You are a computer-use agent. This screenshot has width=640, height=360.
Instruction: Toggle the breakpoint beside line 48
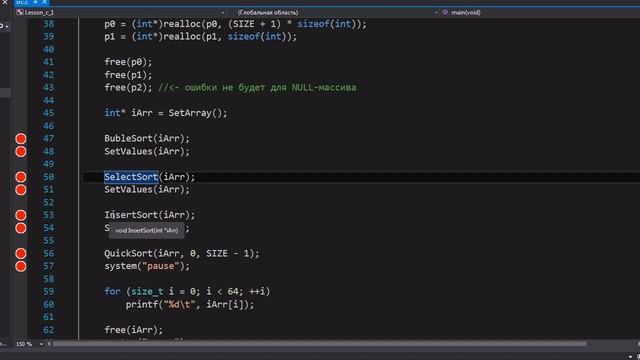[x=21, y=151]
